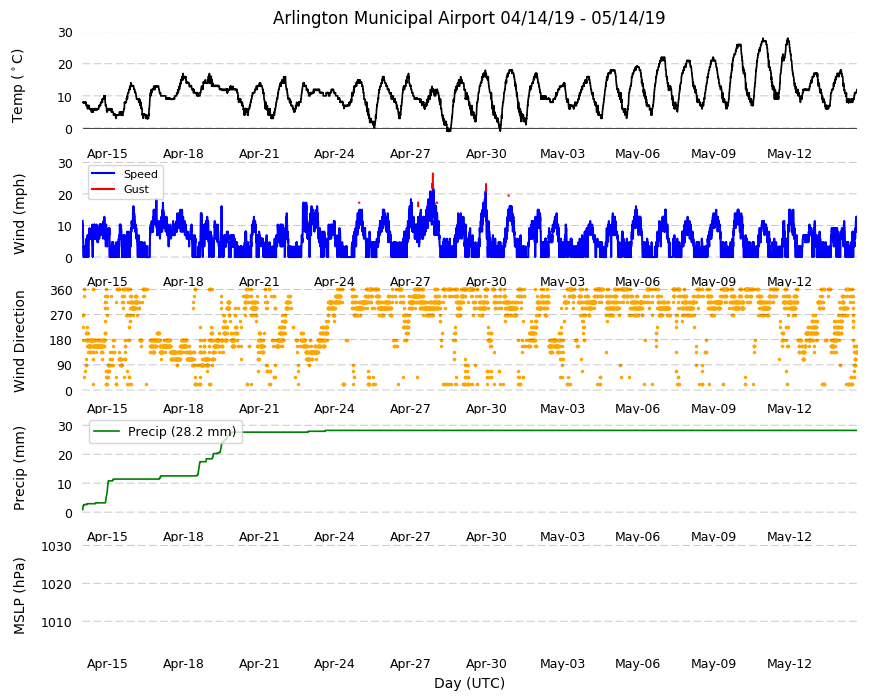
Task: Select the Gust legend entry text
Action: click(x=136, y=189)
